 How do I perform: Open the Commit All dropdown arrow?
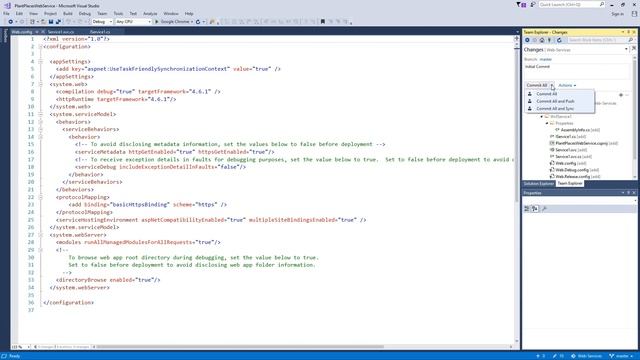tap(551, 85)
